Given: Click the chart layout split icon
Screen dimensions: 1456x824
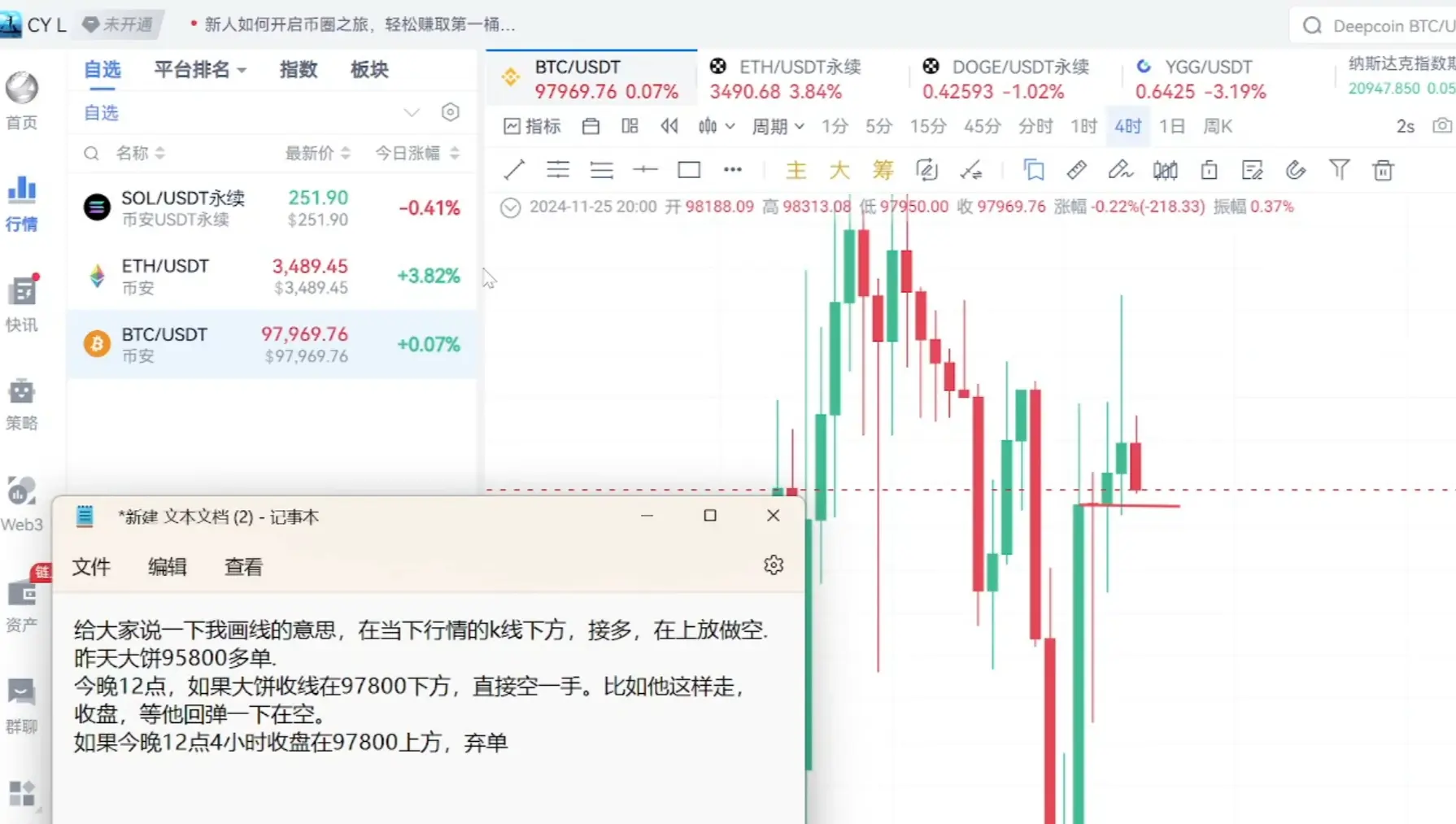Looking at the screenshot, I should (x=630, y=126).
